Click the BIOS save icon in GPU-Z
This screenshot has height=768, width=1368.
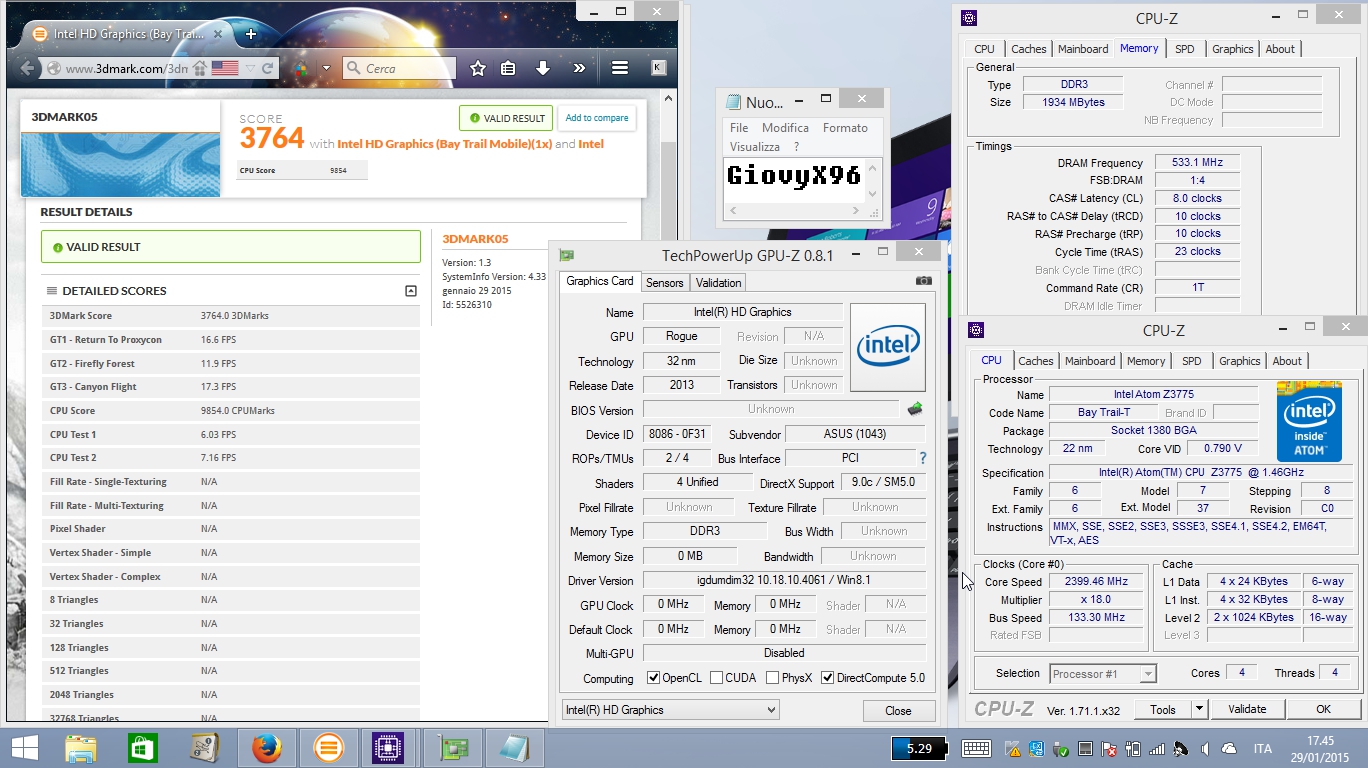click(x=914, y=409)
